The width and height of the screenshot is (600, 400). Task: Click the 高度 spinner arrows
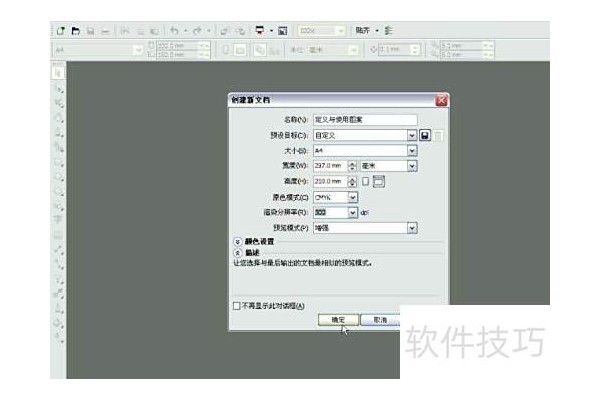click(352, 181)
